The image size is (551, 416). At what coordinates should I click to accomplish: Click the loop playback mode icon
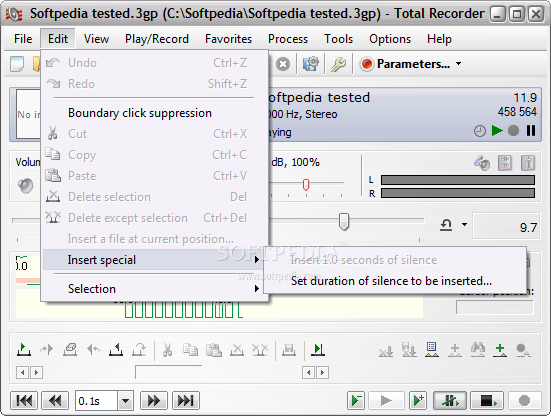point(446,225)
